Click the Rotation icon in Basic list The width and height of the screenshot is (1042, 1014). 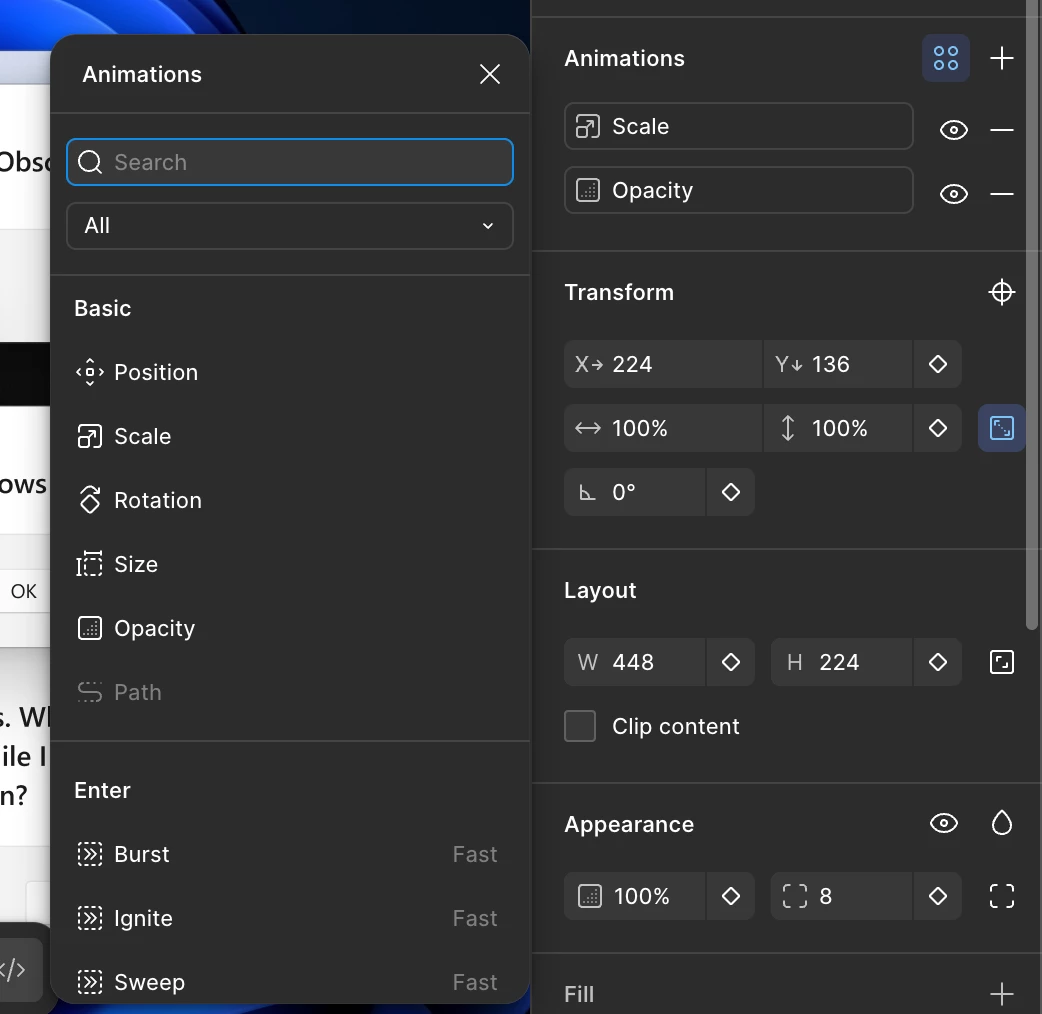(90, 500)
